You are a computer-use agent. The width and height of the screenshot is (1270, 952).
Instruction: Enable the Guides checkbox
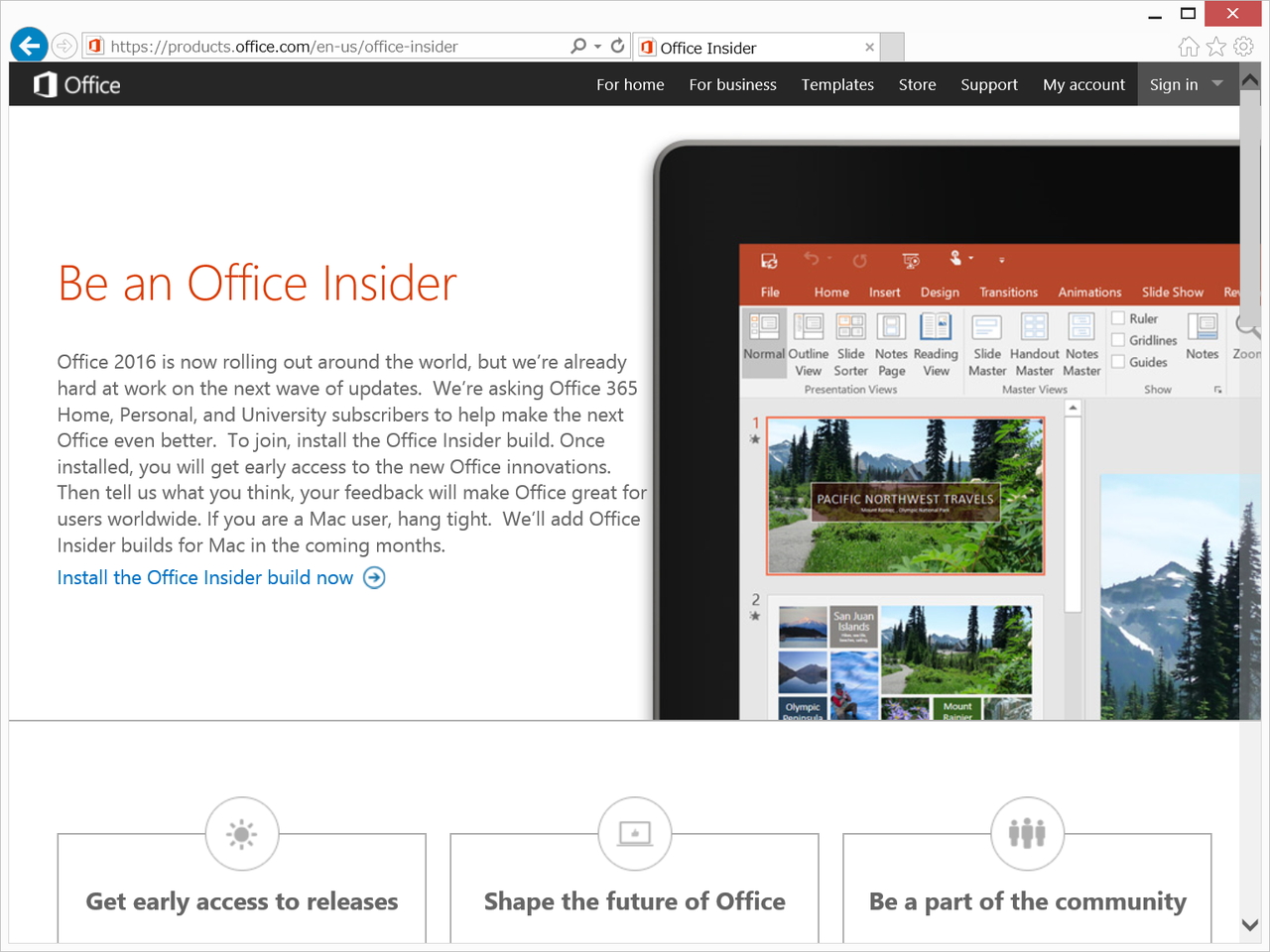tap(1120, 361)
